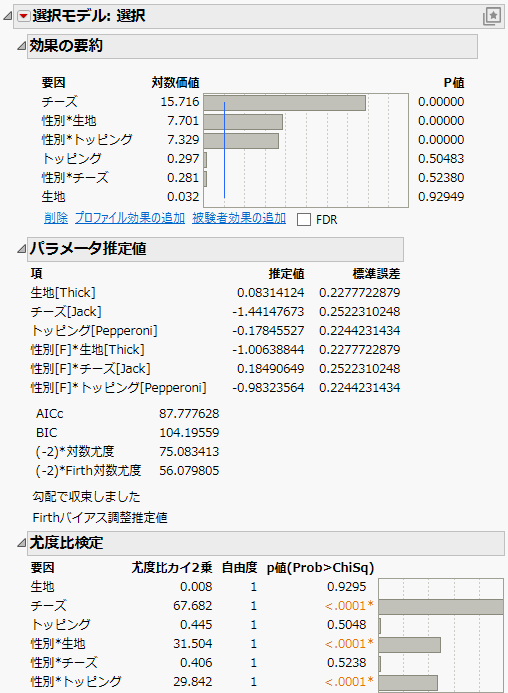Click the bookmark star icon at top right
Screen dimensions: 508x693
(x=492, y=16)
